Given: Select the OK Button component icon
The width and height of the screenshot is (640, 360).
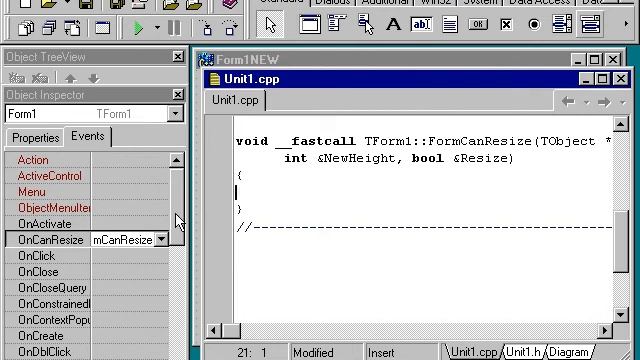Looking at the screenshot, I should click(x=478, y=24).
